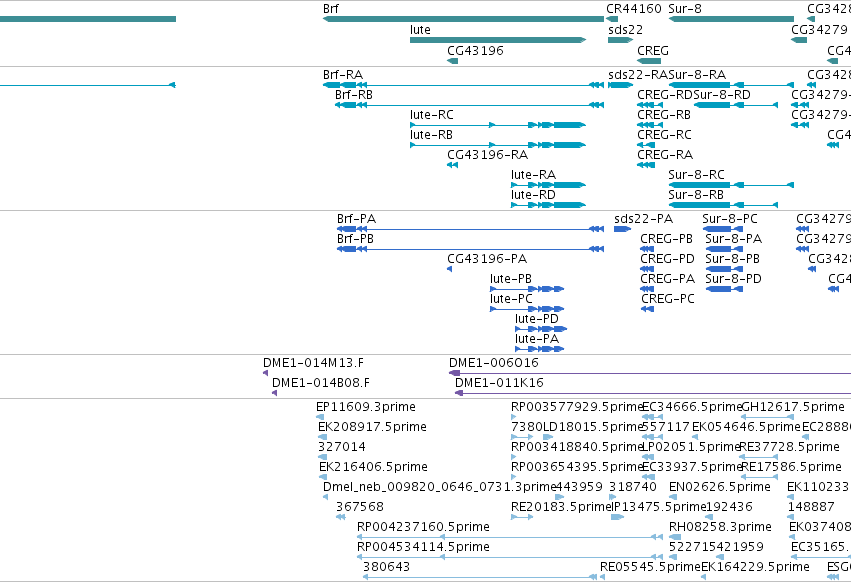Open the Sur-8 gene label

685,9
